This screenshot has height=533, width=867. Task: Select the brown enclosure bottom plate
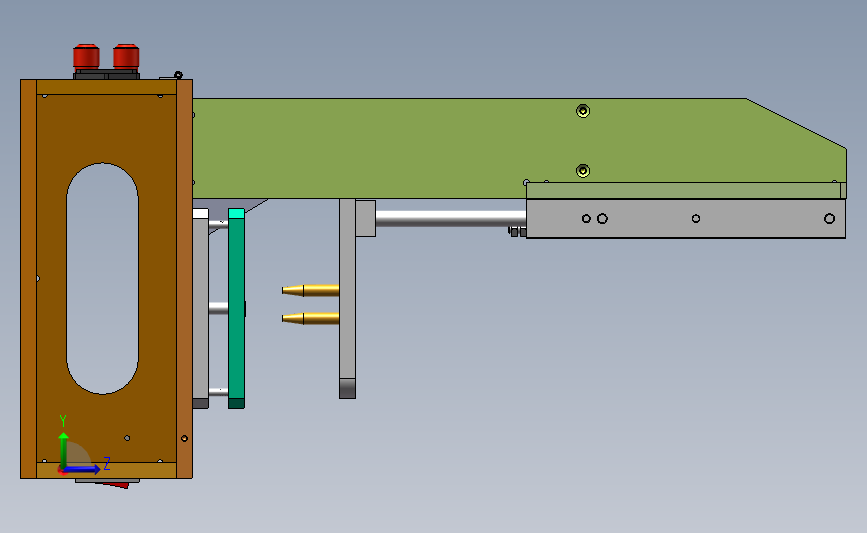tap(106, 471)
